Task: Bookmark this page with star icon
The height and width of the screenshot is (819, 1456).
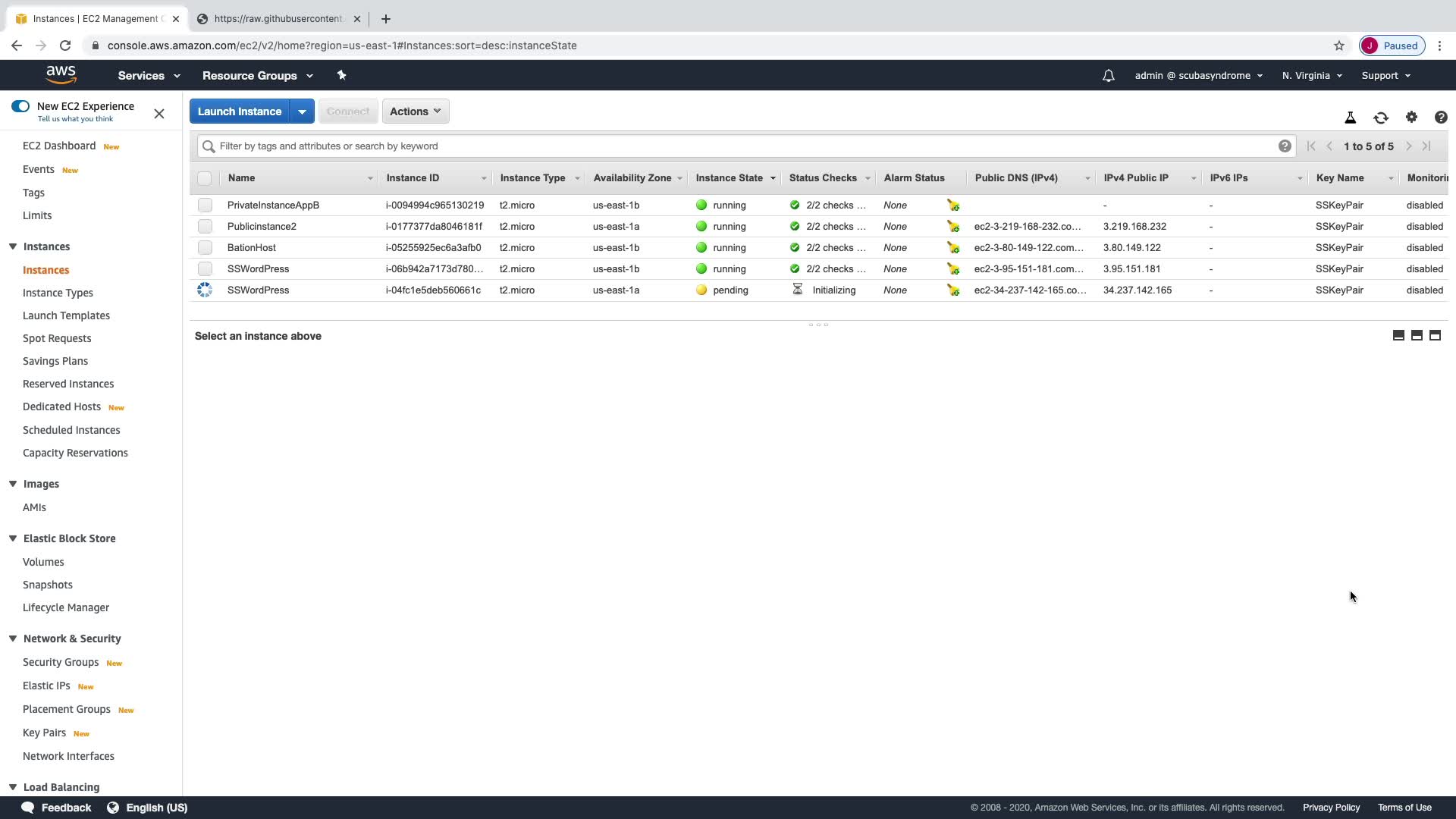Action: (1338, 45)
